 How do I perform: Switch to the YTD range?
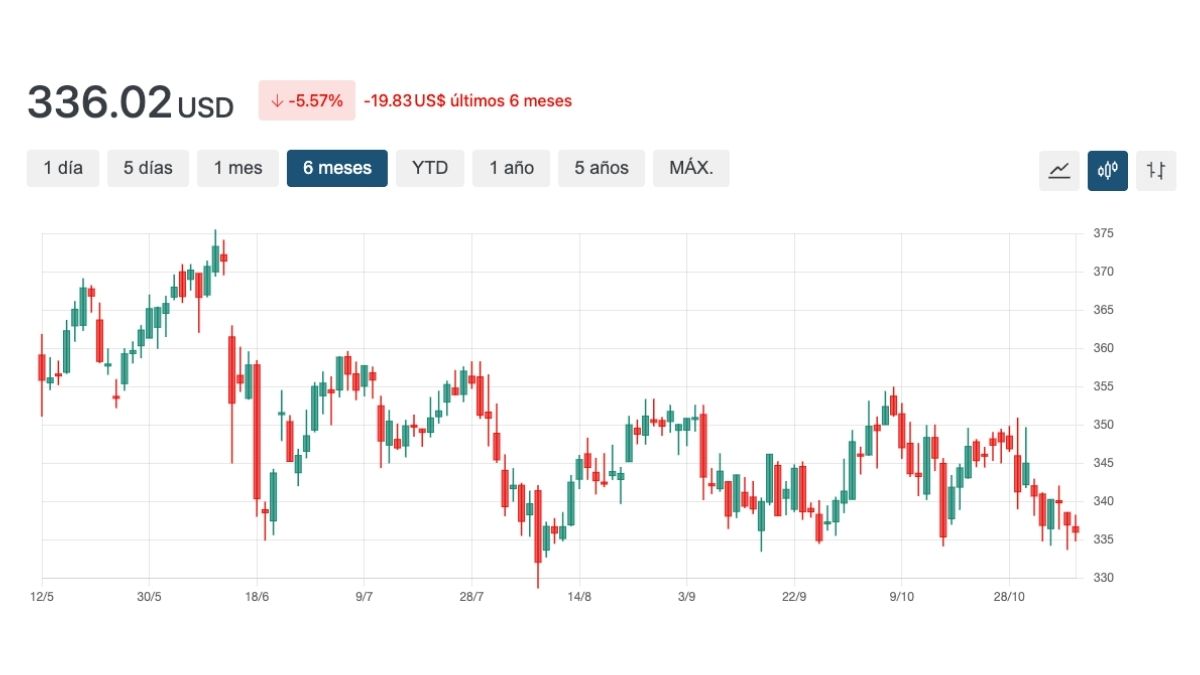tap(430, 168)
